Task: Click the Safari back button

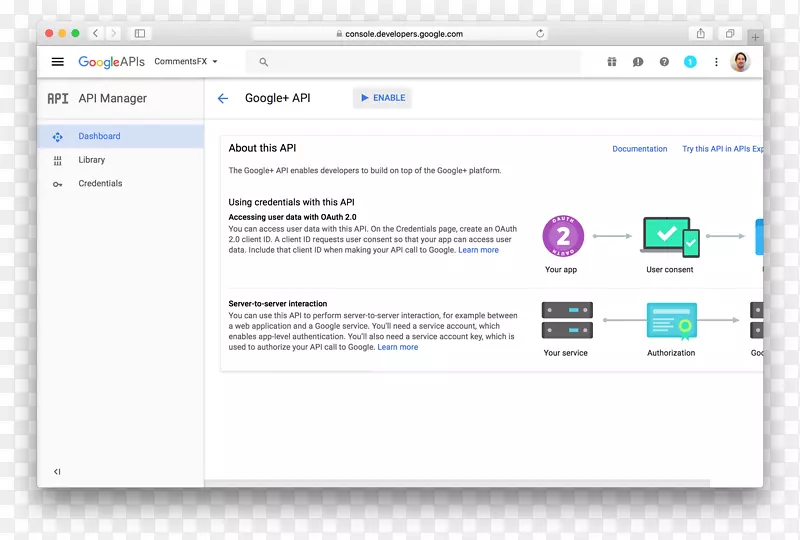Action: 95,33
